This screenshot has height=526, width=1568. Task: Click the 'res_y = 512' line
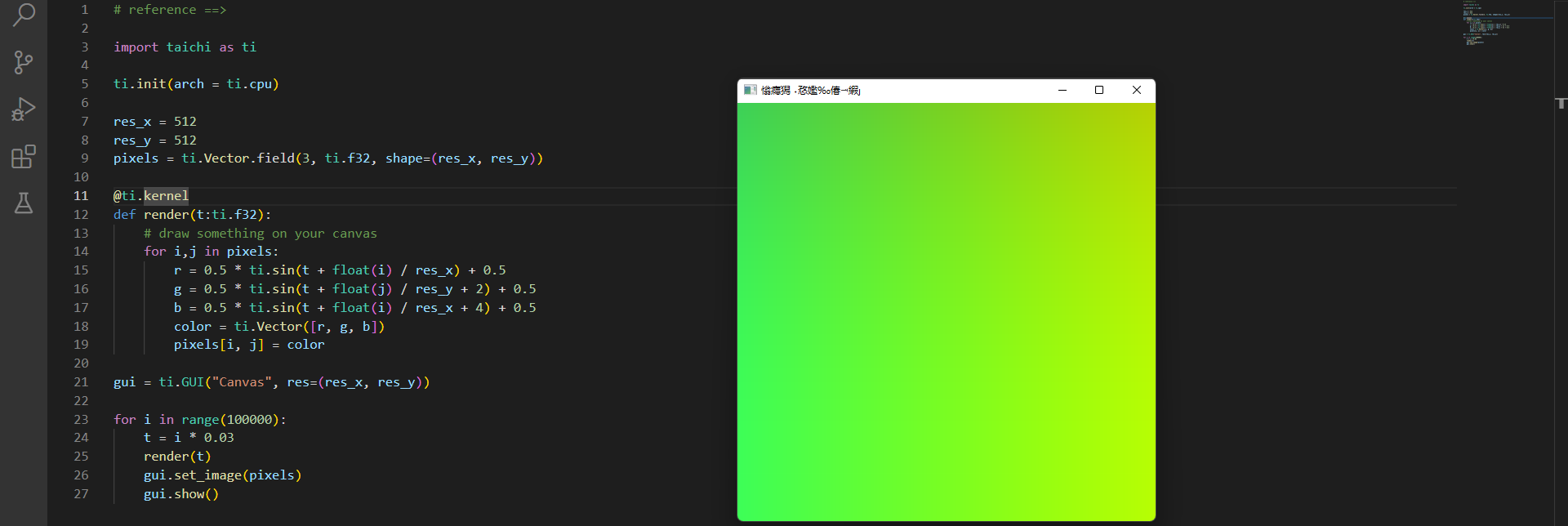154,140
